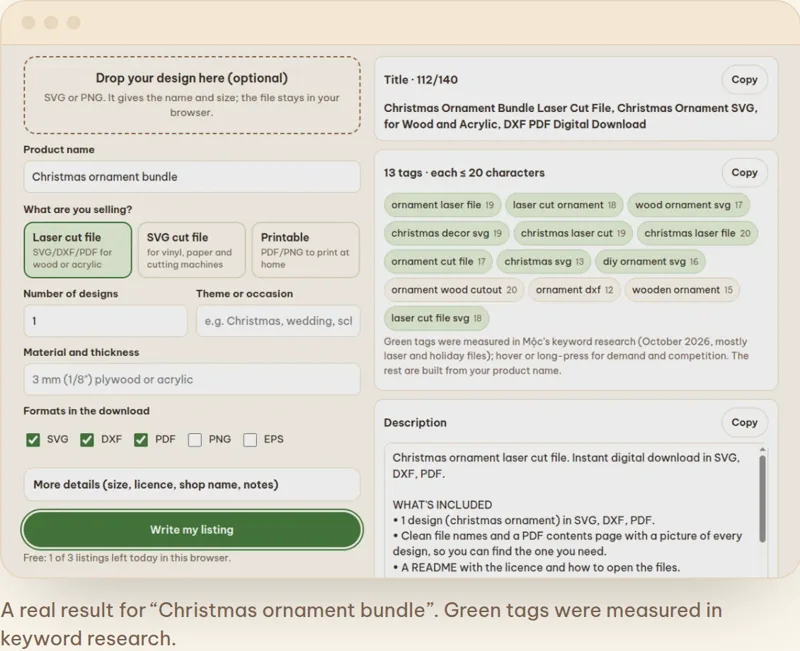Select the 'ornament dxf' tag
Screen dimensions: 800x651
(574, 290)
